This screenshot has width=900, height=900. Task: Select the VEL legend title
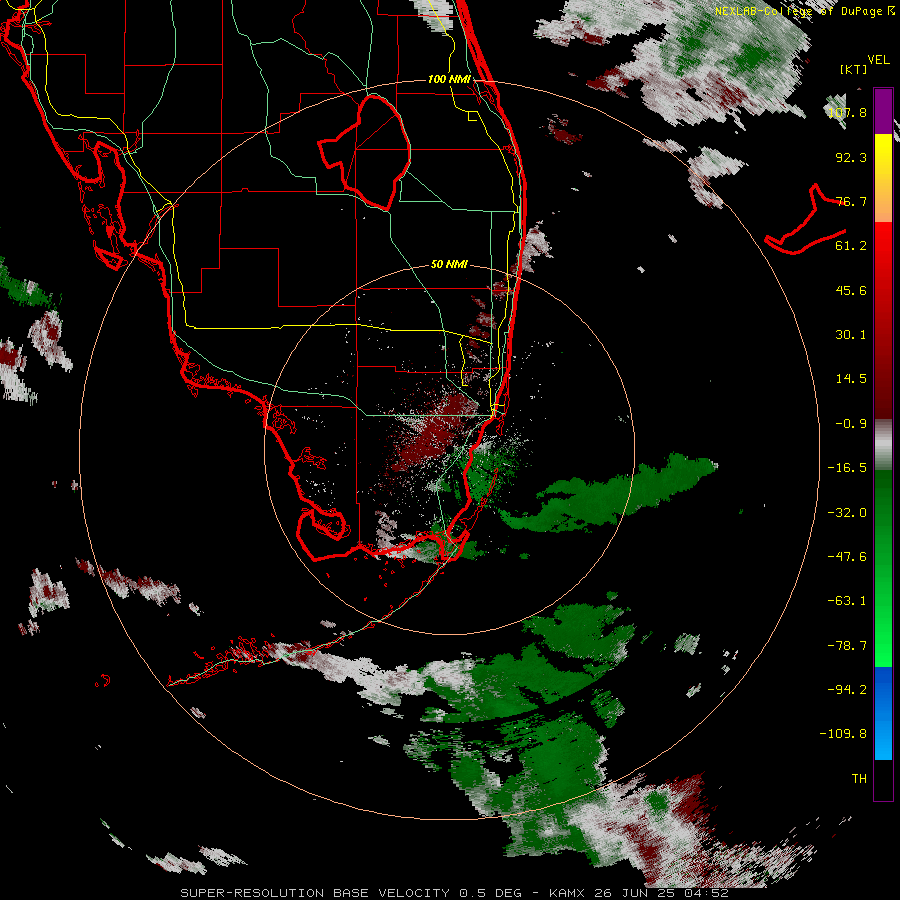[878, 60]
